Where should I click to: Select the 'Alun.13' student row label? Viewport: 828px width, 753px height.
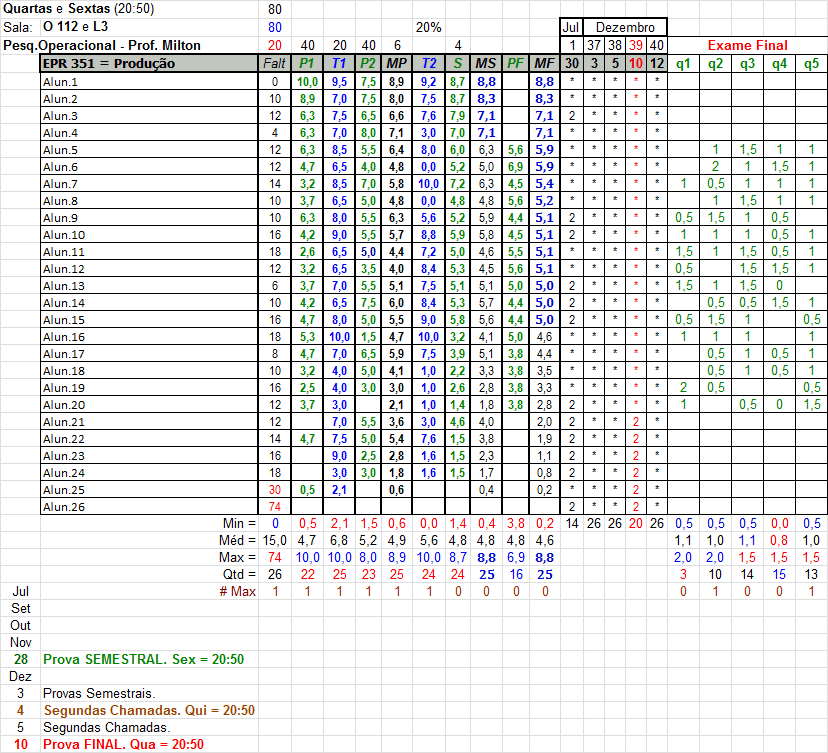pyautogui.click(x=63, y=285)
